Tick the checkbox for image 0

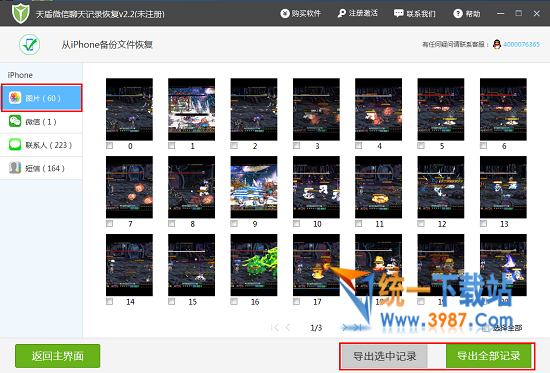[109, 146]
